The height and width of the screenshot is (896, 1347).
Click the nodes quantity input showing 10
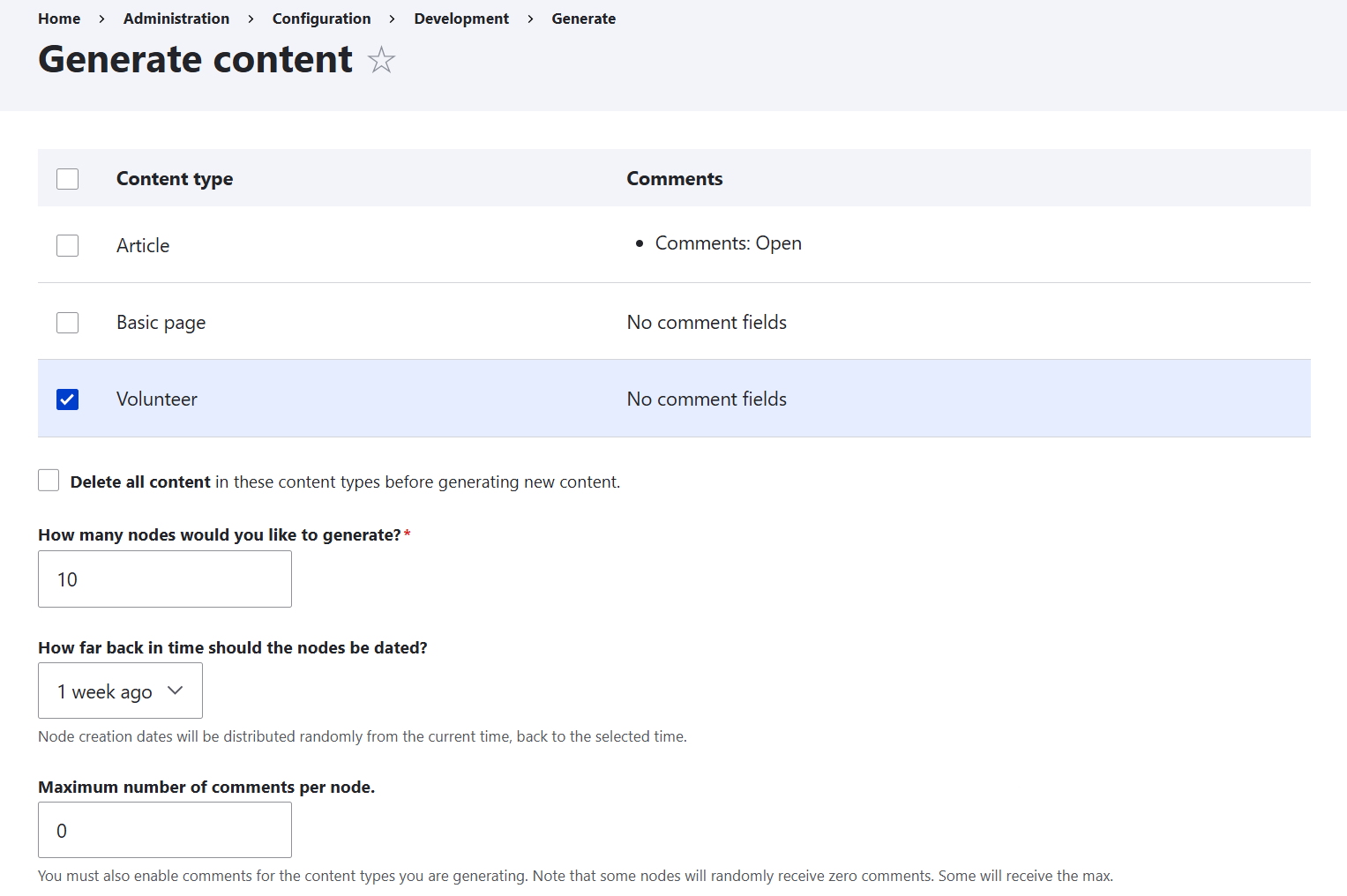[x=164, y=579]
